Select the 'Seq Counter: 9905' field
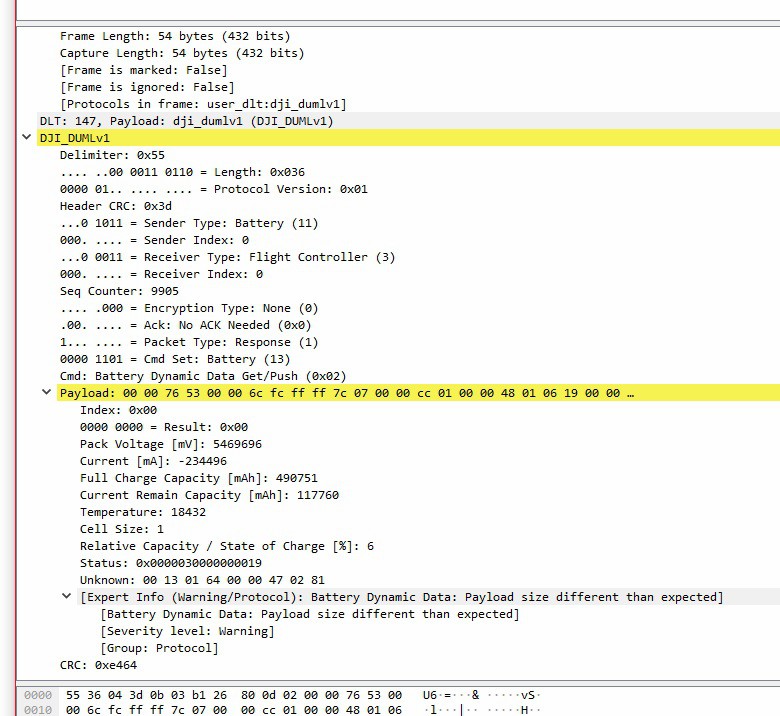Screen dimensions: 780x716 pos(119,291)
